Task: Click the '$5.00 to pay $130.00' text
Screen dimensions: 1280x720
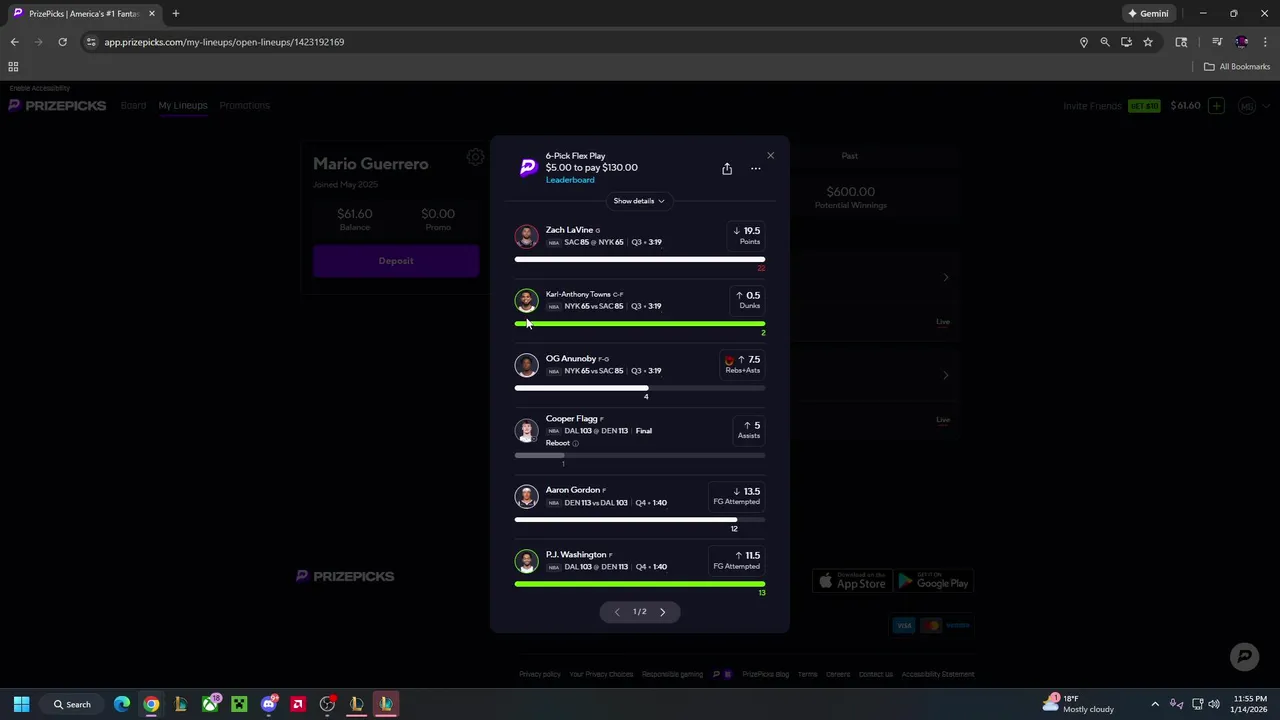Action: 591,168
